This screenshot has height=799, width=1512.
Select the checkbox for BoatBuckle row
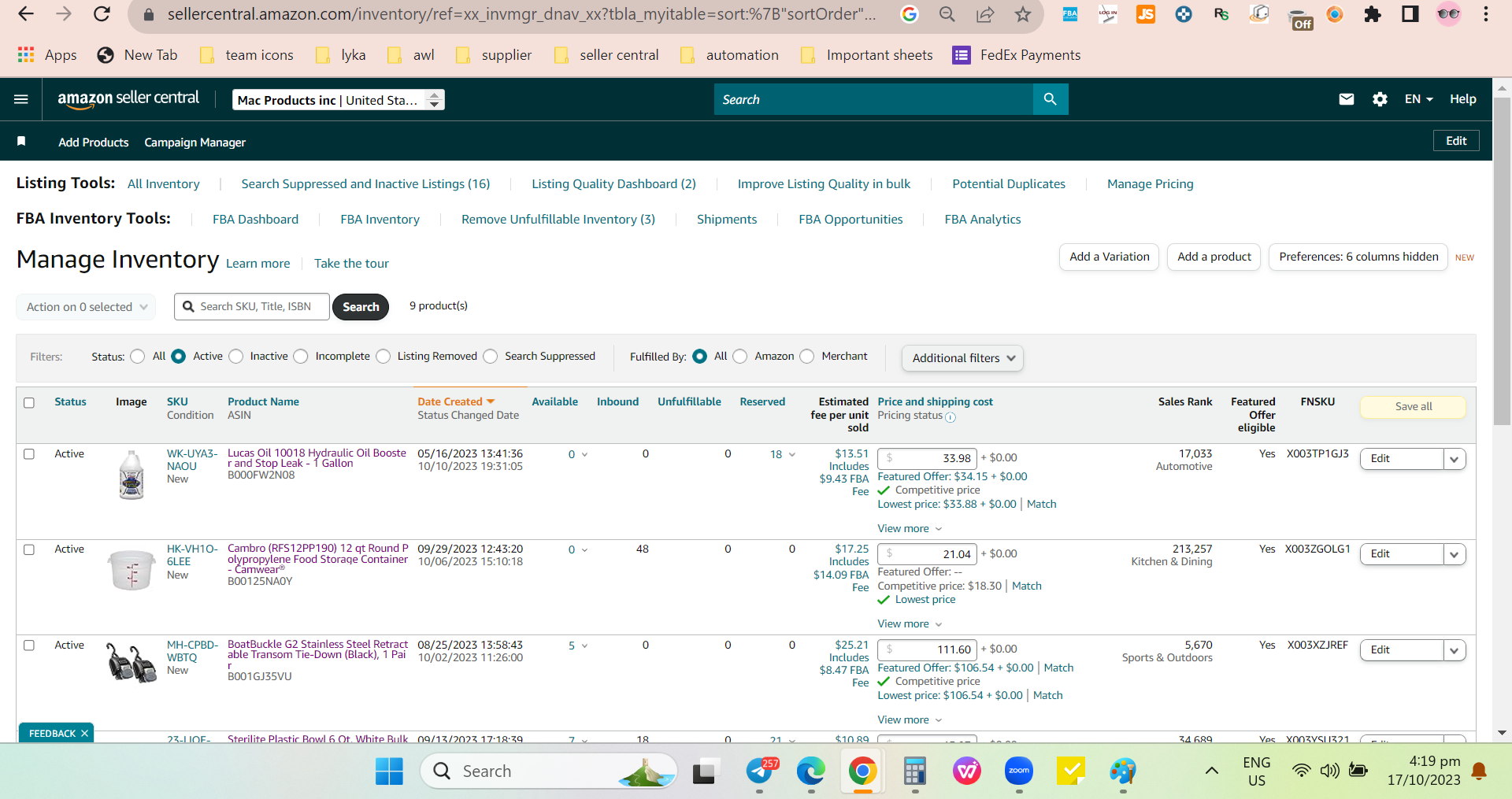(x=29, y=645)
